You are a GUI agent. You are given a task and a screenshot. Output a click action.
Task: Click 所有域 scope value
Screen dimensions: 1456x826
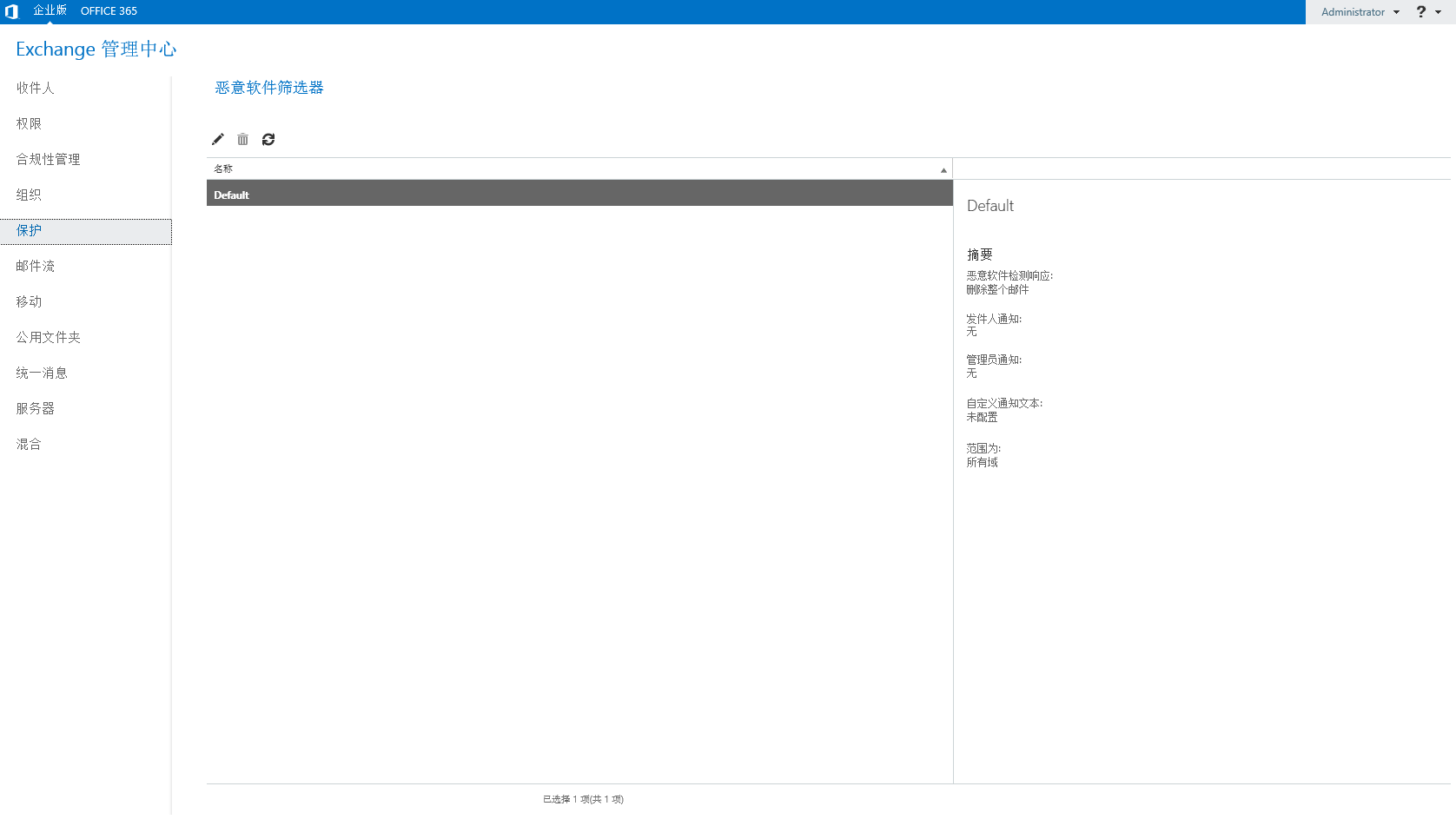(982, 463)
